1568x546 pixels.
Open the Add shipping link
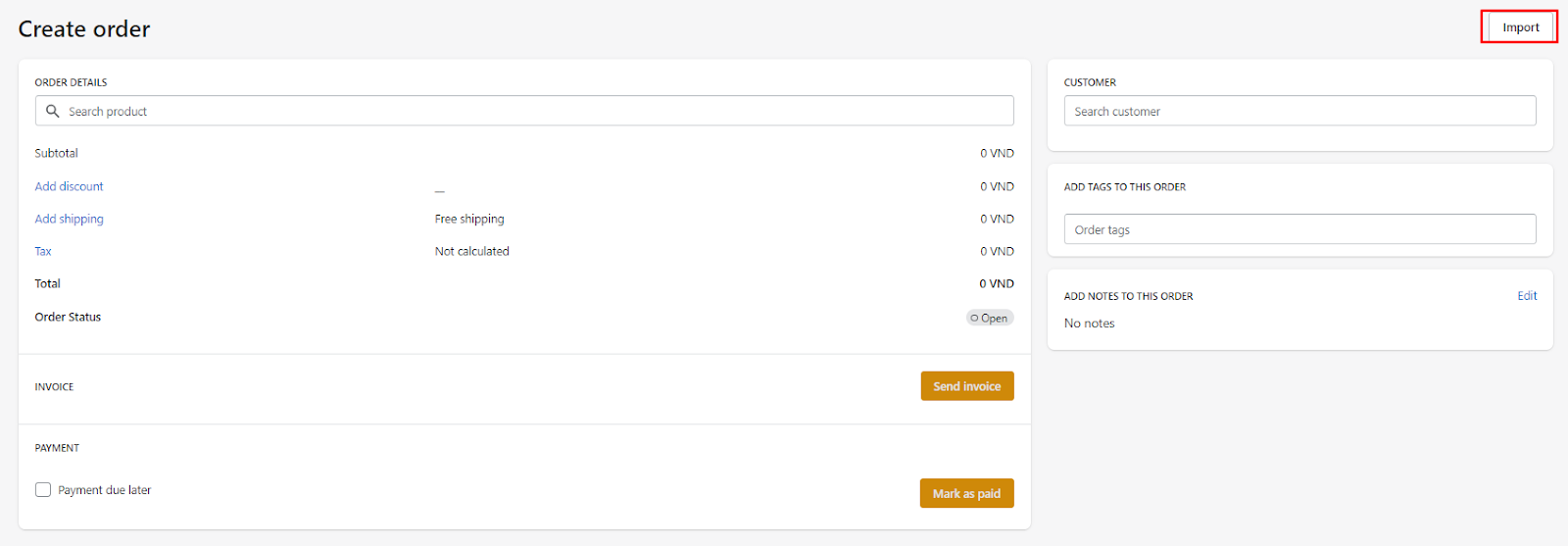coord(69,219)
